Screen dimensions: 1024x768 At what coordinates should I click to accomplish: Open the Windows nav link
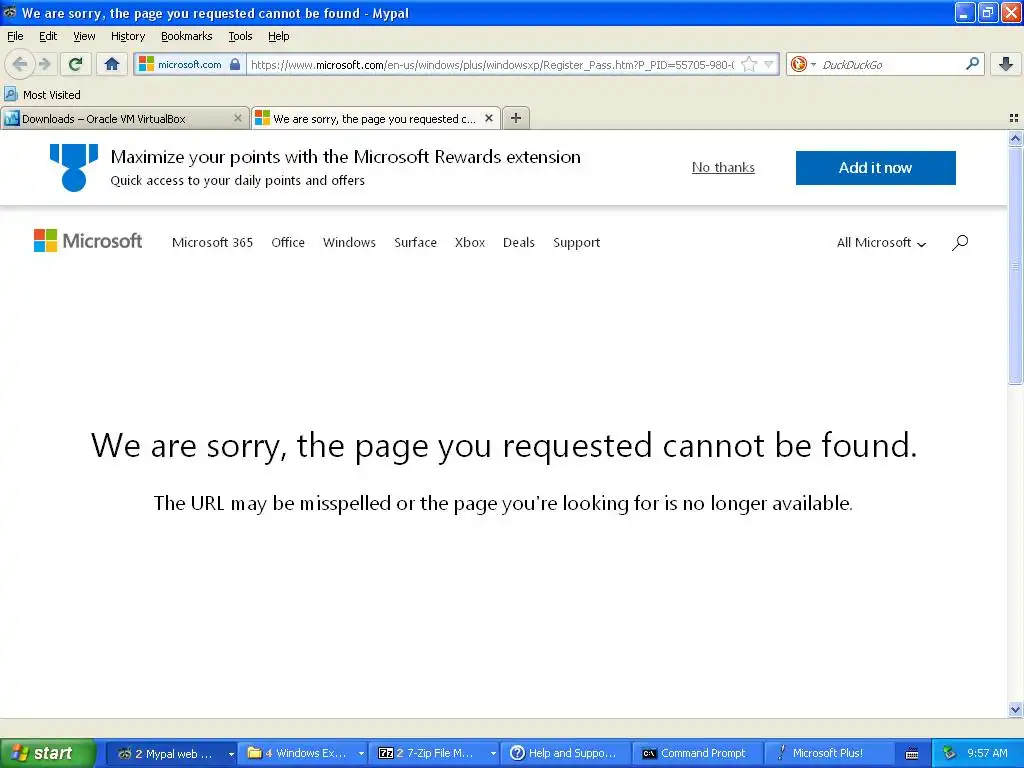349,242
